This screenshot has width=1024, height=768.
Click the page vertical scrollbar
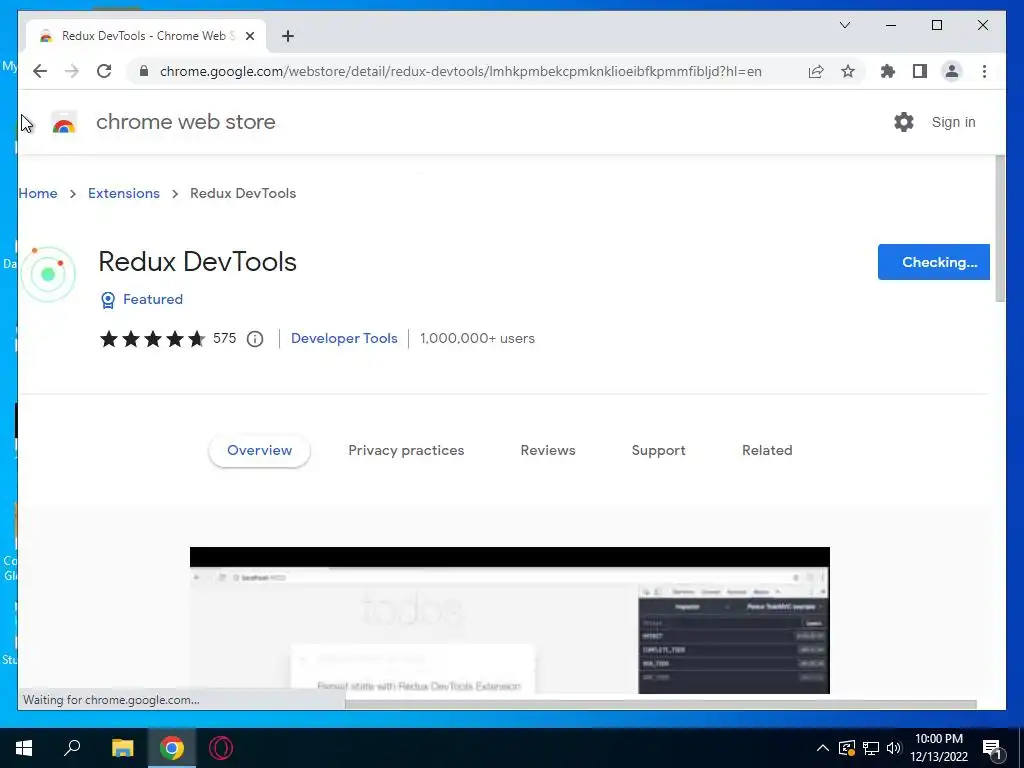1000,229
